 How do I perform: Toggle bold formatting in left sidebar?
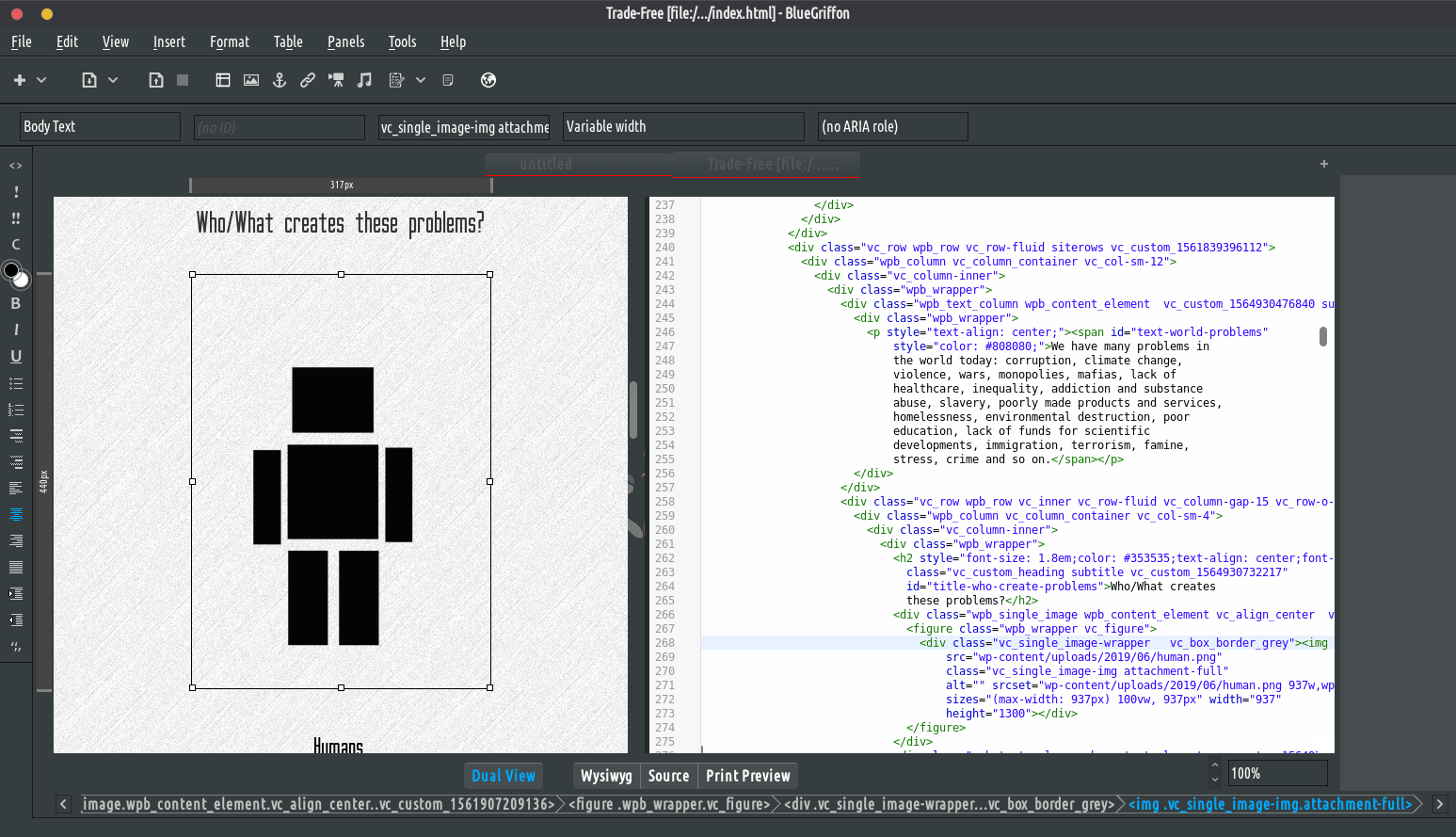coord(16,303)
